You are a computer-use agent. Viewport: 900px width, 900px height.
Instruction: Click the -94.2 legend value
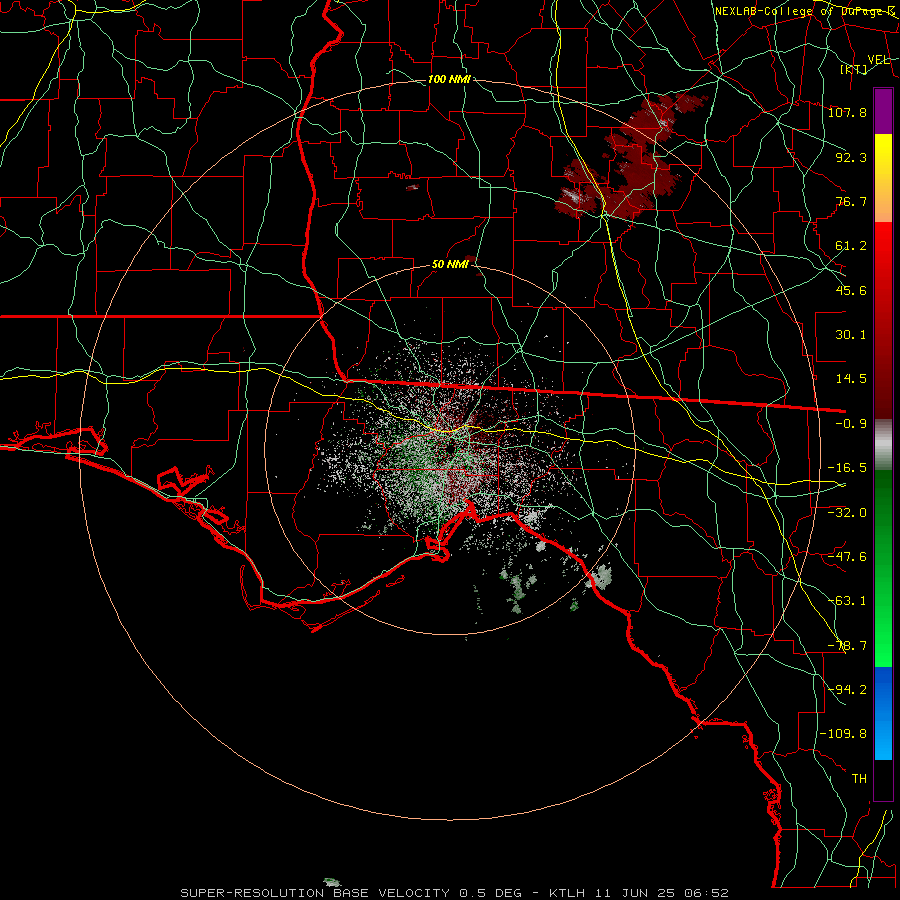[847, 689]
